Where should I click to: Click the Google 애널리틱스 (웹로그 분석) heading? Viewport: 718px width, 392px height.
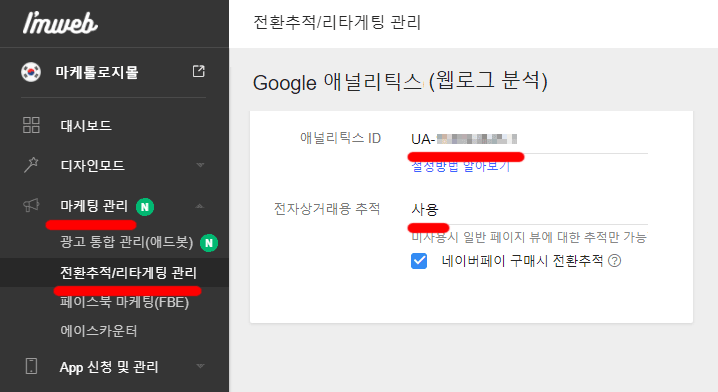coord(400,81)
